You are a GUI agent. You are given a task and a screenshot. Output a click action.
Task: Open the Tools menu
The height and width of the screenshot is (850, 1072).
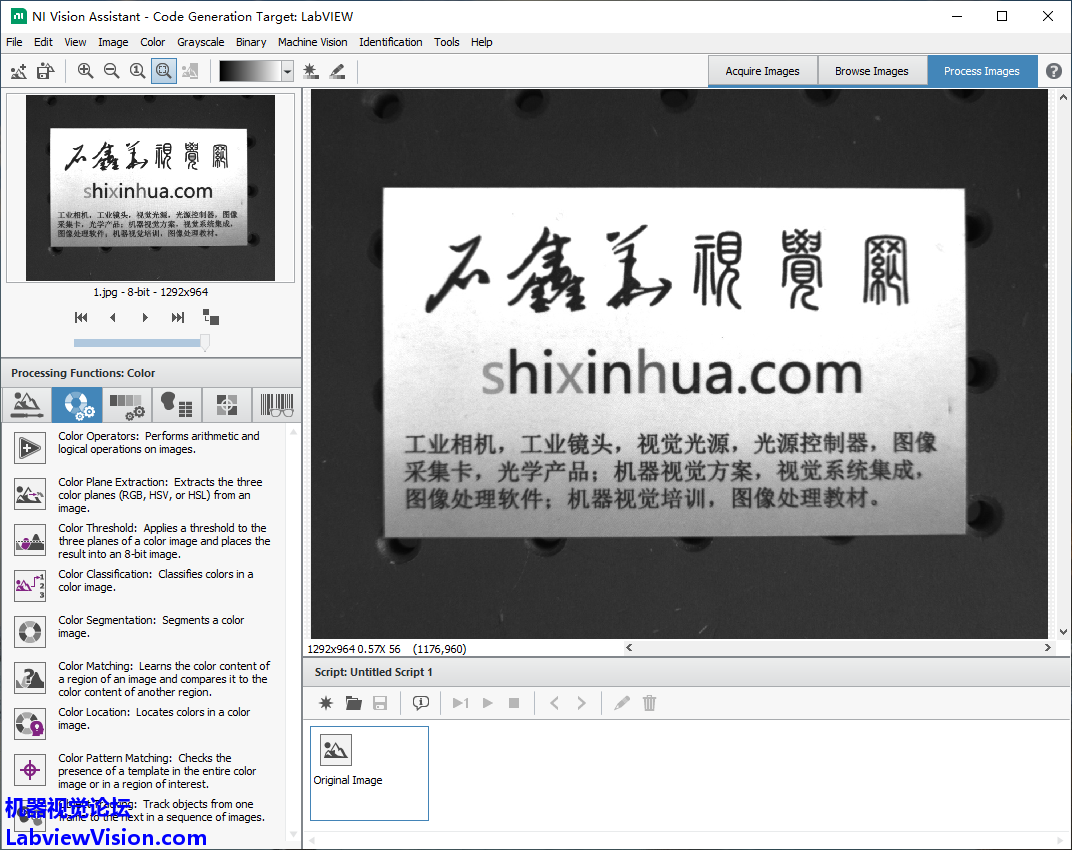(x=446, y=42)
